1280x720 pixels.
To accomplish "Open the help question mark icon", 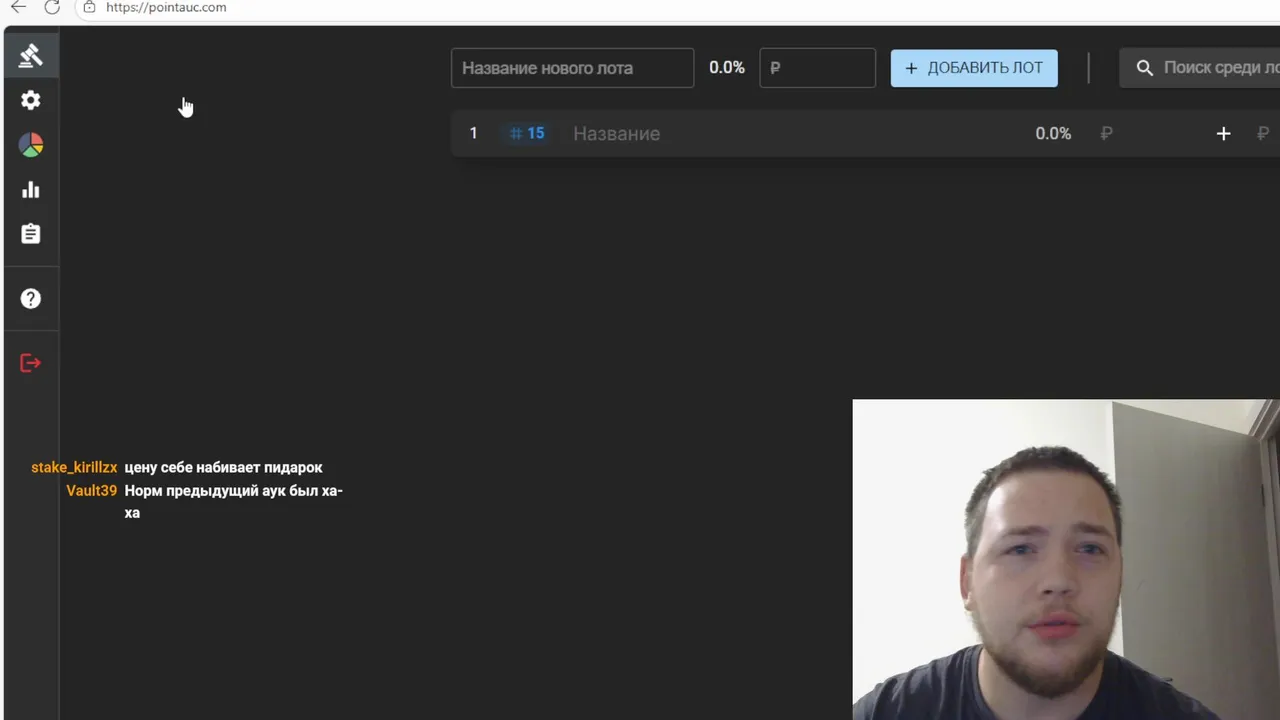I will pos(31,299).
